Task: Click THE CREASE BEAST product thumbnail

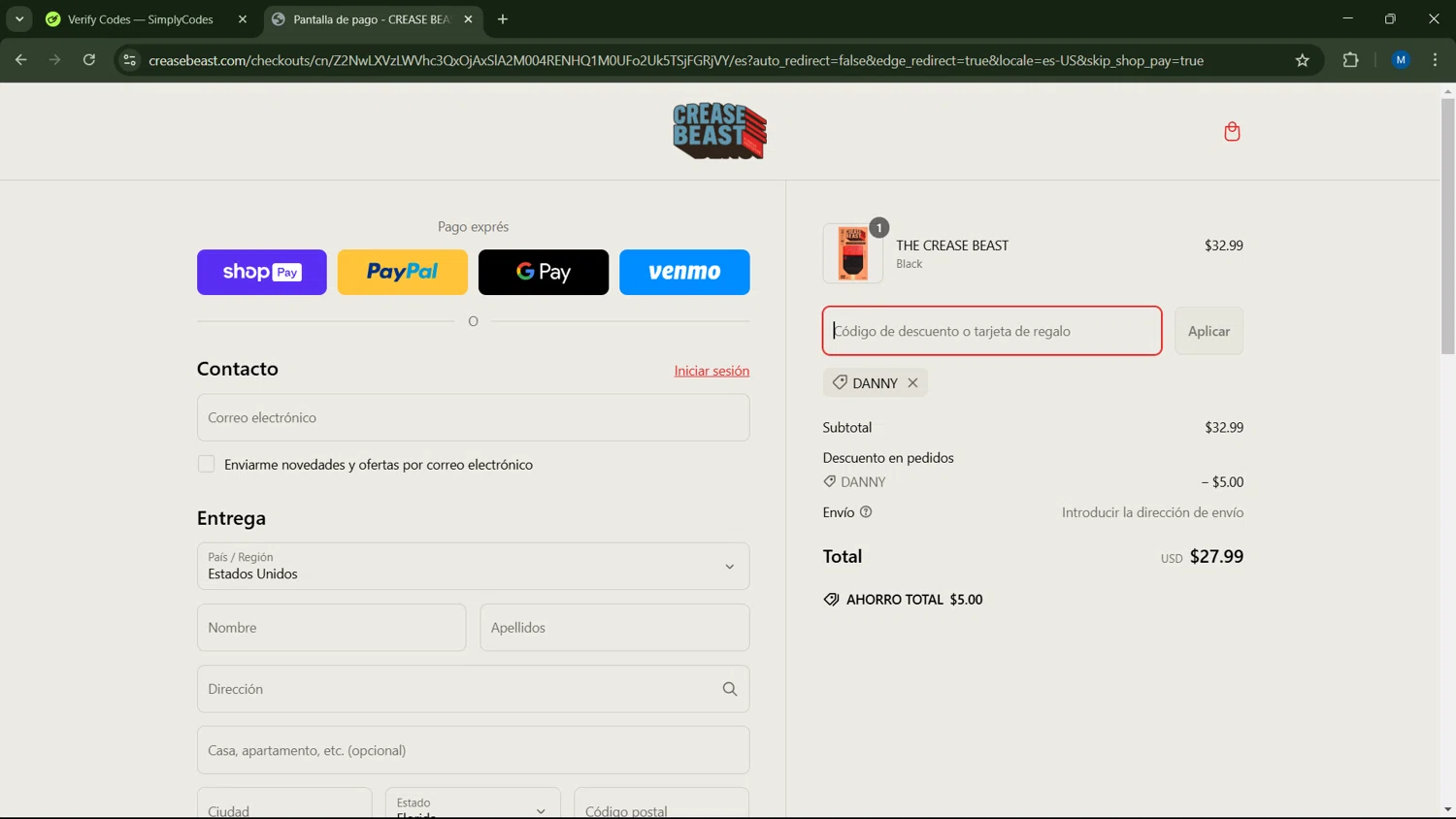Action: click(852, 253)
